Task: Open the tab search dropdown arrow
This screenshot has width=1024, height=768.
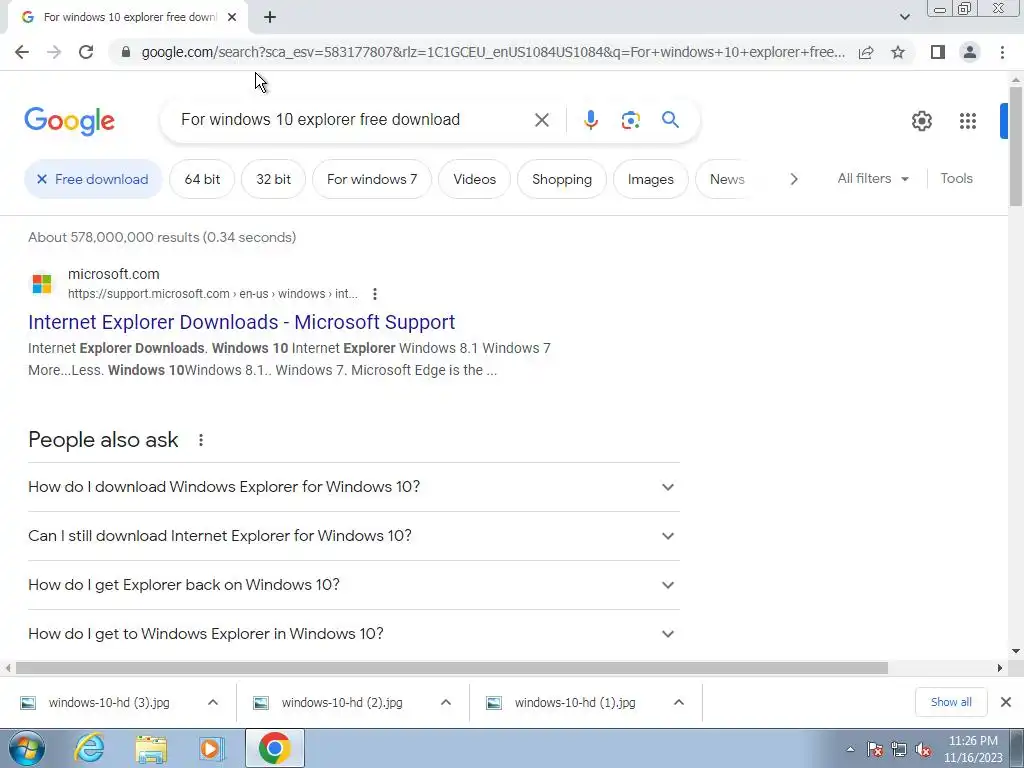Action: tap(904, 17)
